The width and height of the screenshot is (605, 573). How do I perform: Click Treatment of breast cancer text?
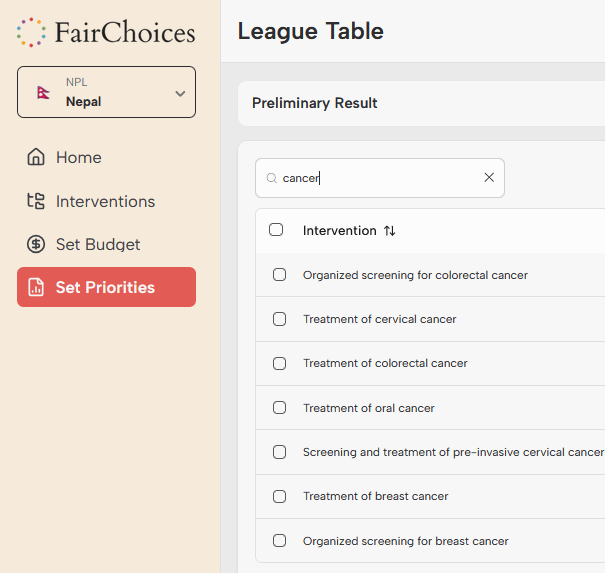[x=375, y=496]
